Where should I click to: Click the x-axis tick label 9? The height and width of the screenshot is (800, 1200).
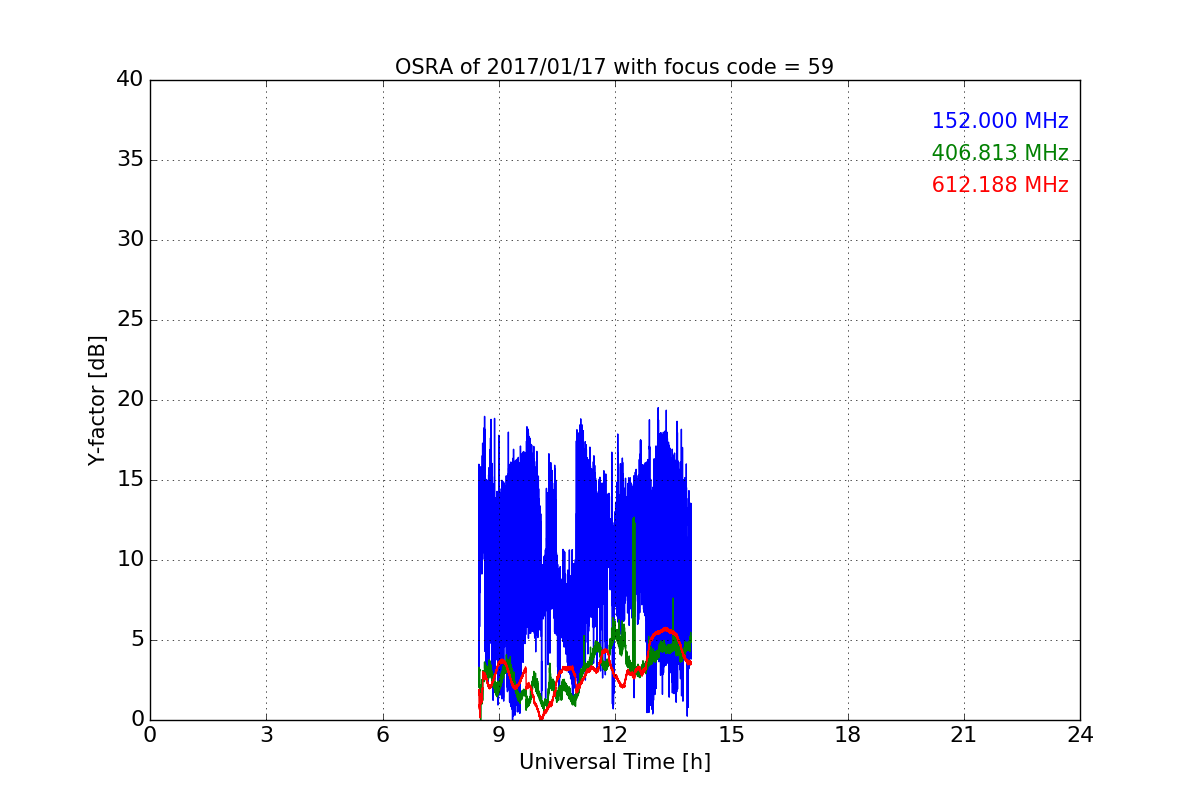pos(498,735)
